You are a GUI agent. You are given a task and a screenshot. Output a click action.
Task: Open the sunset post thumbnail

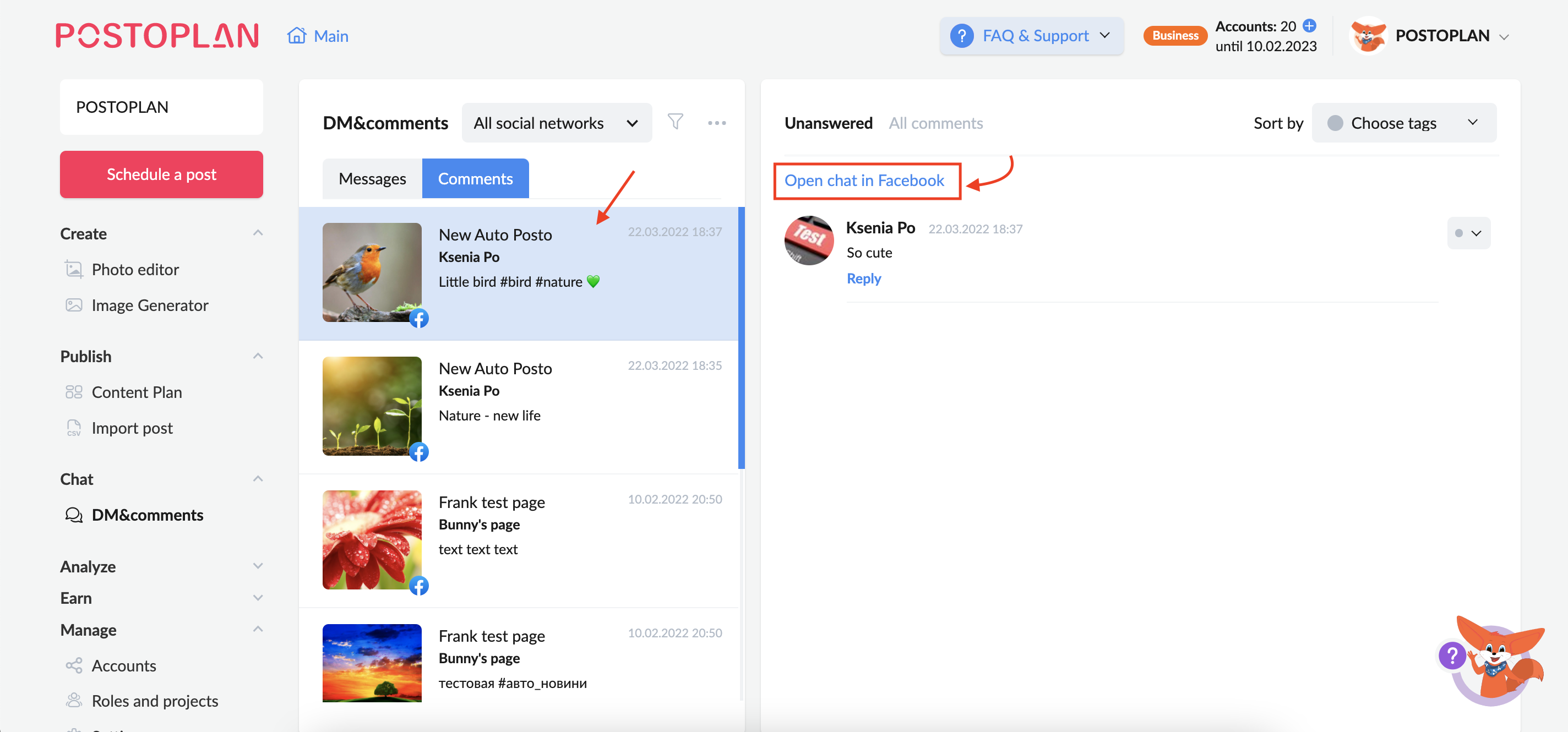(x=371, y=663)
